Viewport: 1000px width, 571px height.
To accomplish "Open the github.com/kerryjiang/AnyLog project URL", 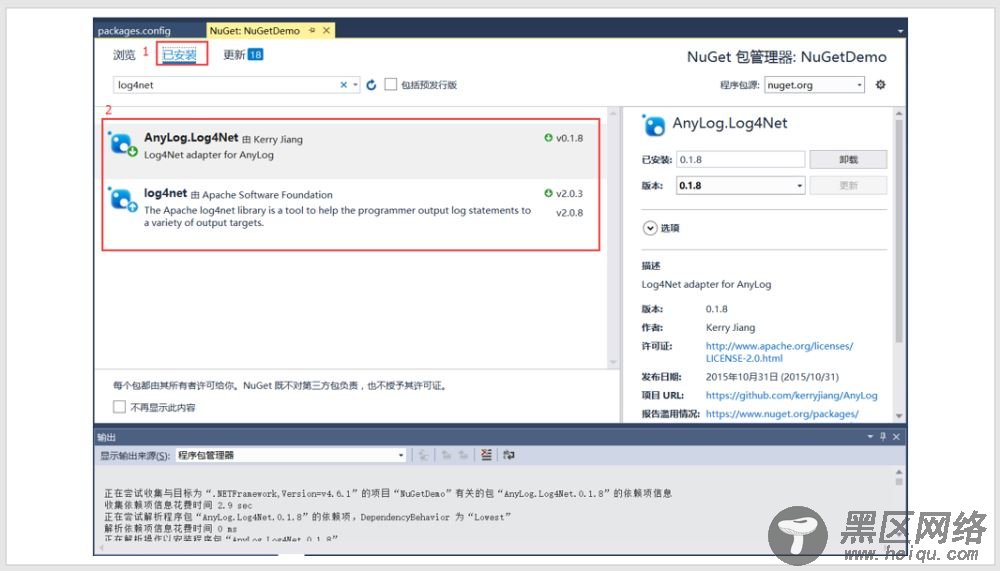I will point(791,396).
